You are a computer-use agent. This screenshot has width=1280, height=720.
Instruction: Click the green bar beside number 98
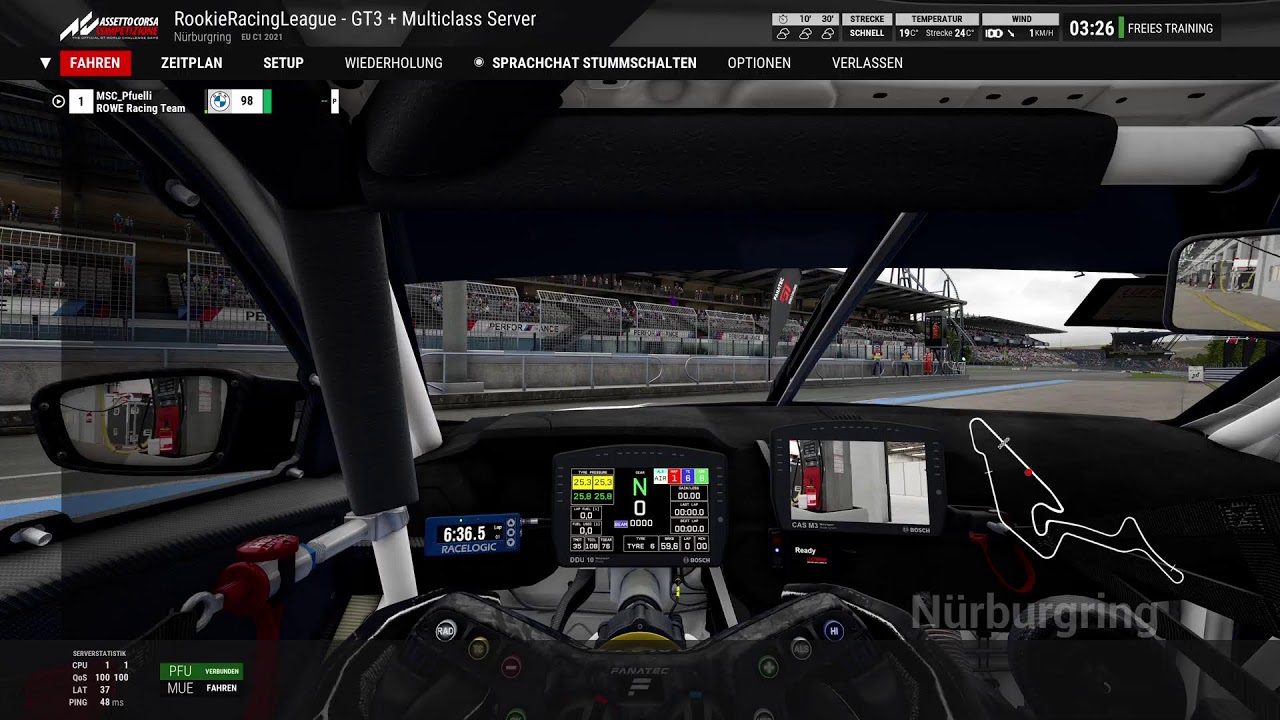tap(267, 101)
